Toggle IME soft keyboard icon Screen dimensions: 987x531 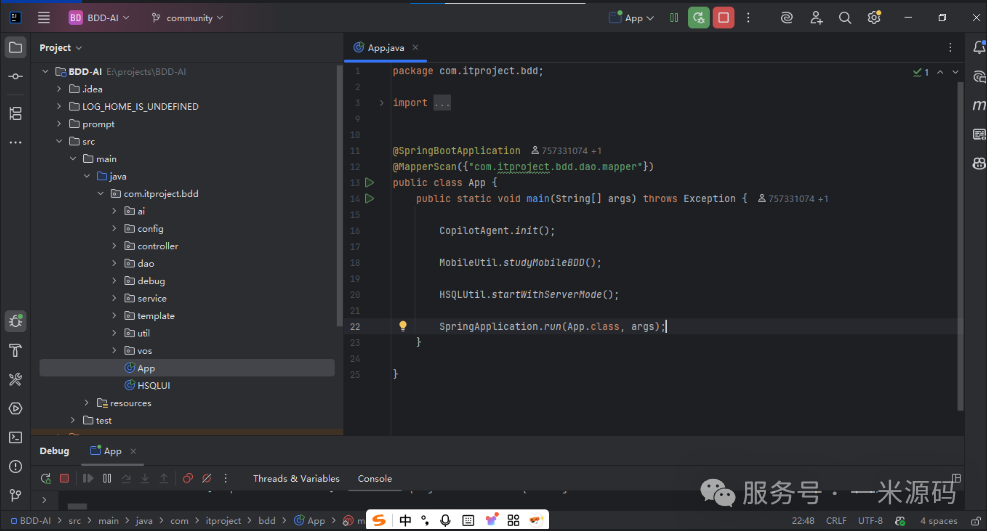[468, 520]
